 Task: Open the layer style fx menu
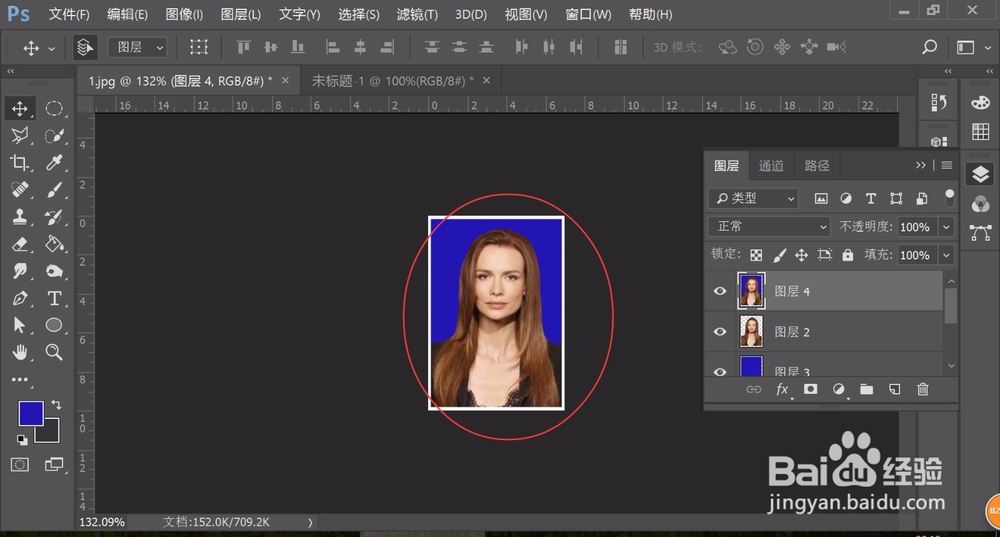tap(783, 389)
